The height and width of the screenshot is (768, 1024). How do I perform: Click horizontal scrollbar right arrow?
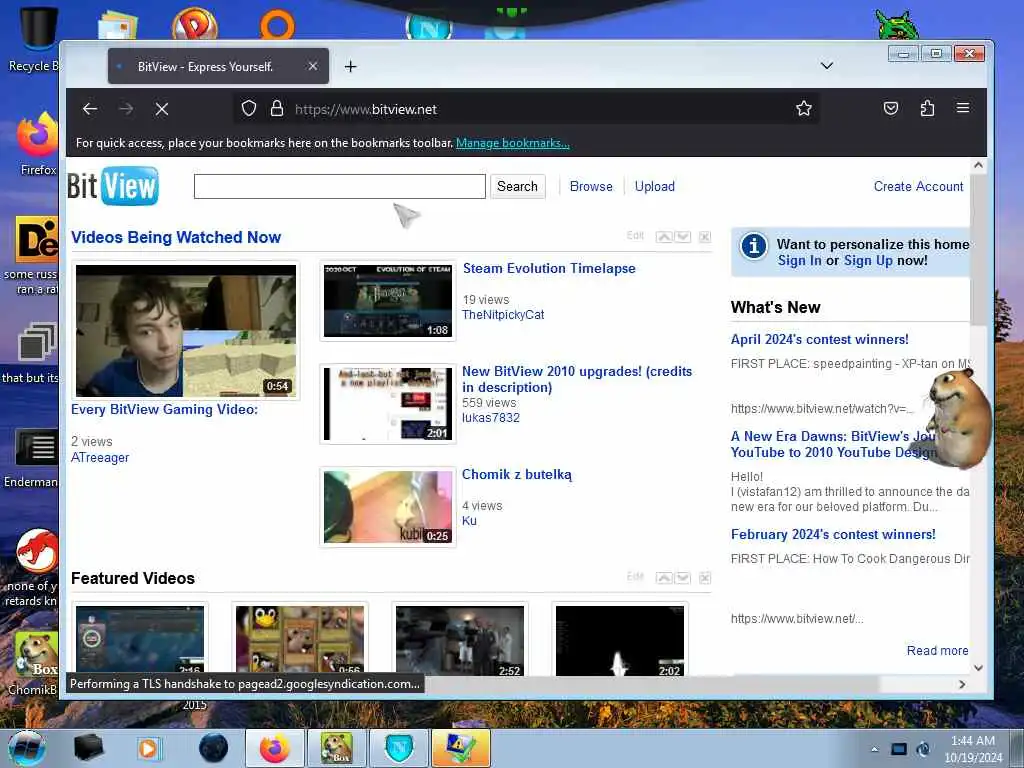962,684
